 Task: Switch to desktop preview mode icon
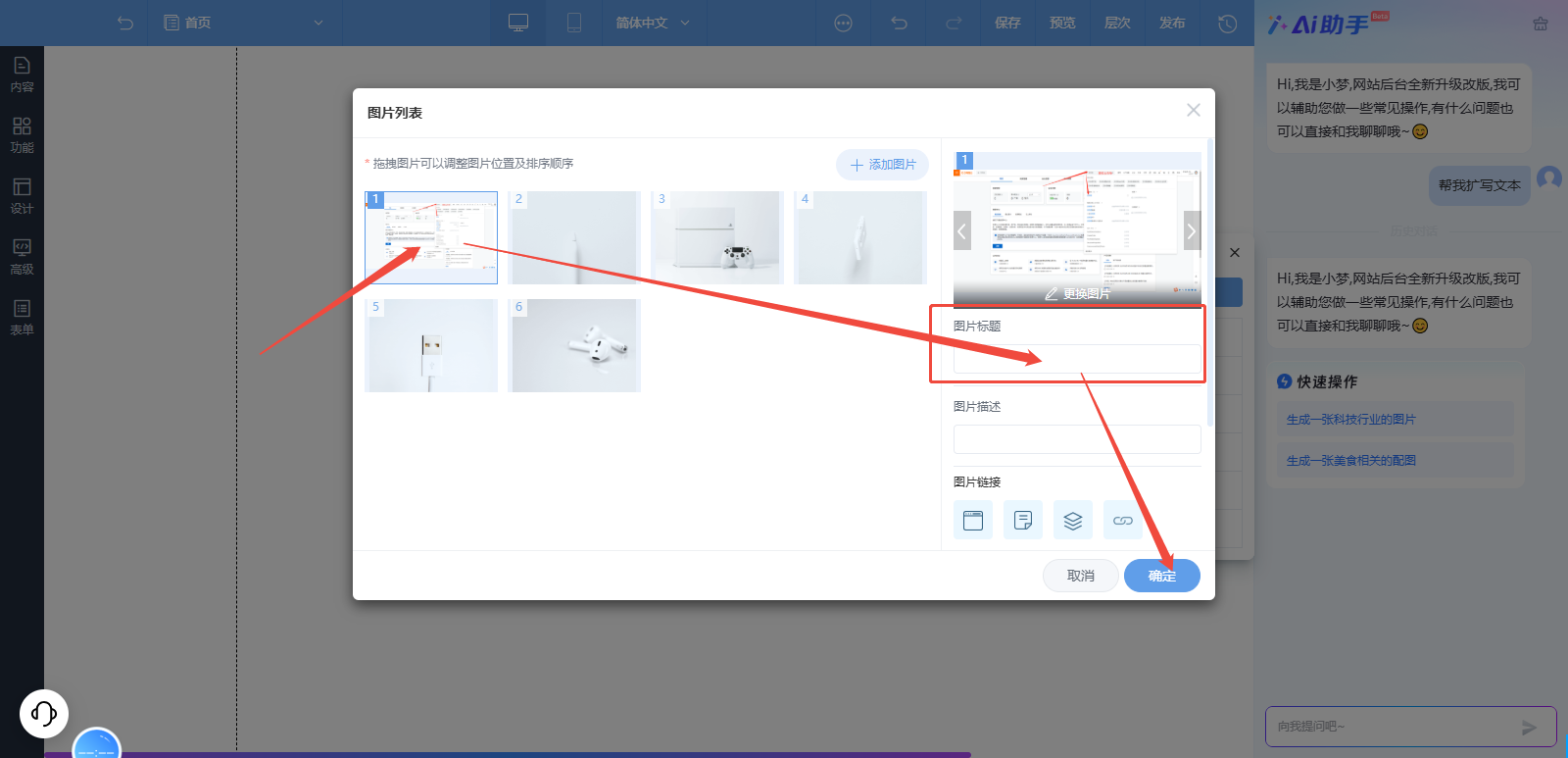click(518, 23)
